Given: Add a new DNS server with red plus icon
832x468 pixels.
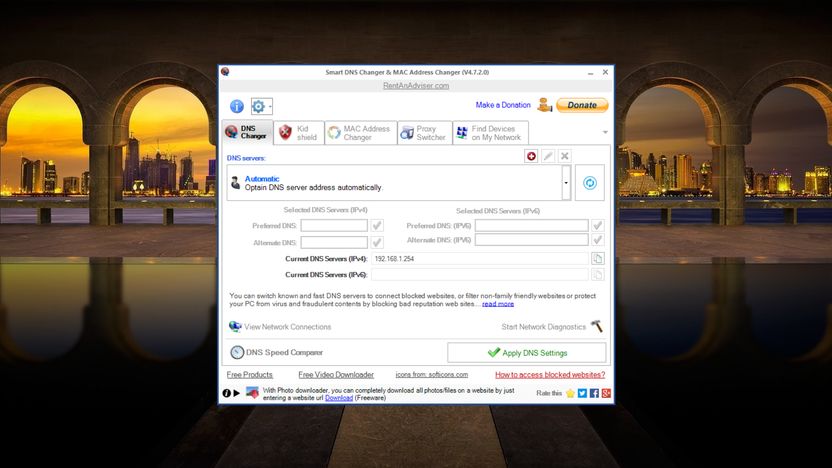Looking at the screenshot, I should (531, 156).
